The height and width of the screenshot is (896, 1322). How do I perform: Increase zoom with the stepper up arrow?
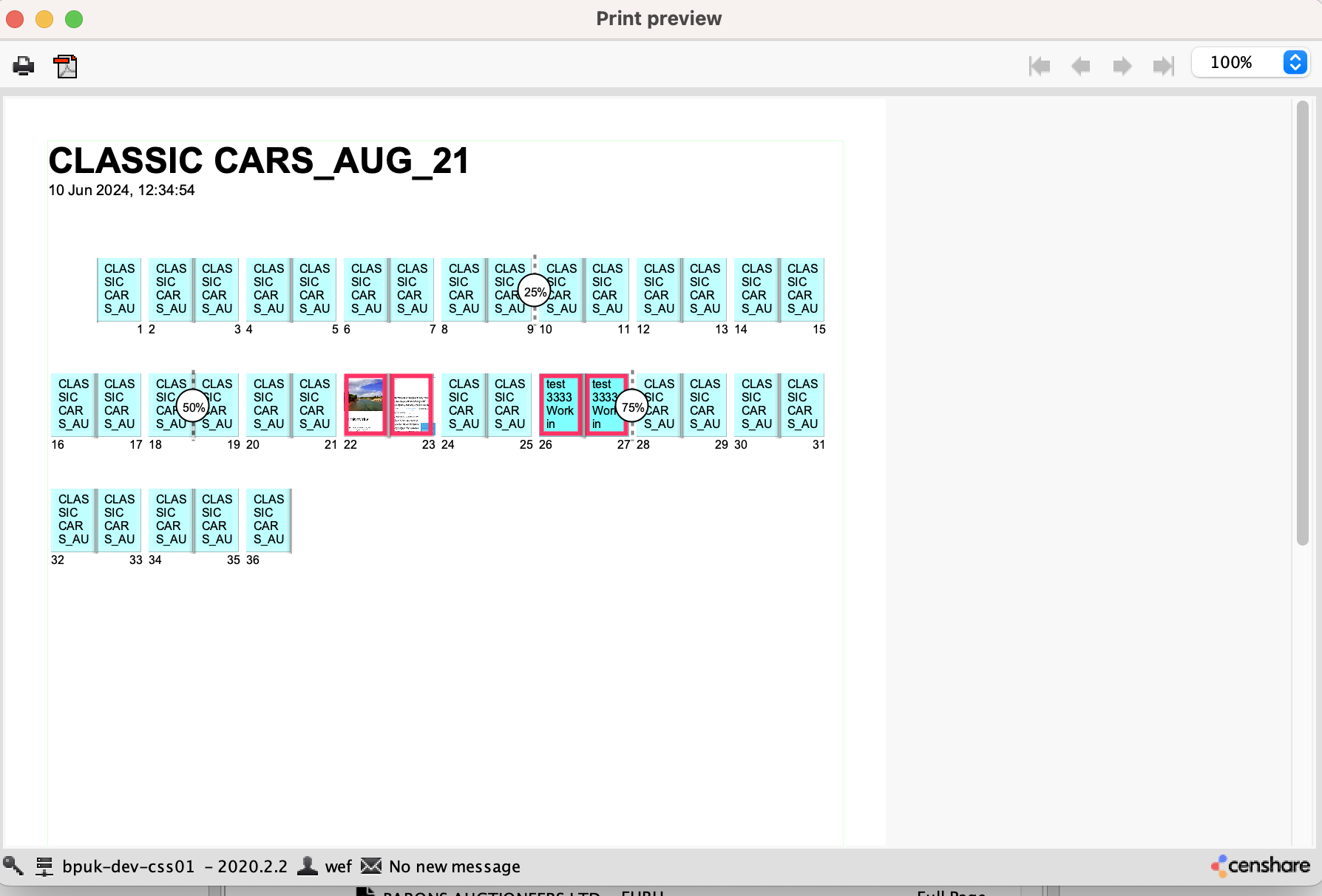(x=1294, y=58)
